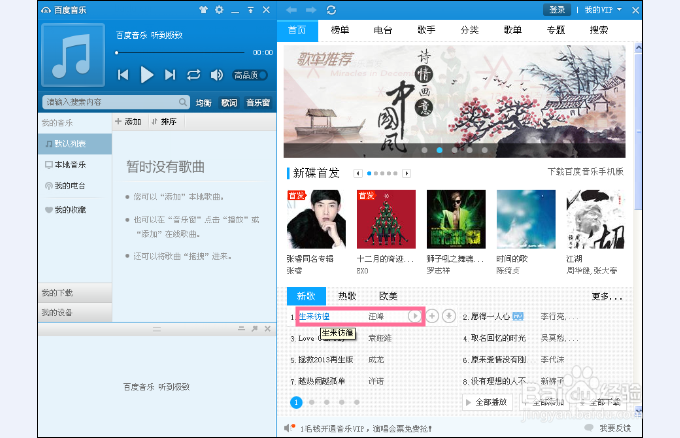Collapse the 我的音乐 section header

click(x=75, y=123)
